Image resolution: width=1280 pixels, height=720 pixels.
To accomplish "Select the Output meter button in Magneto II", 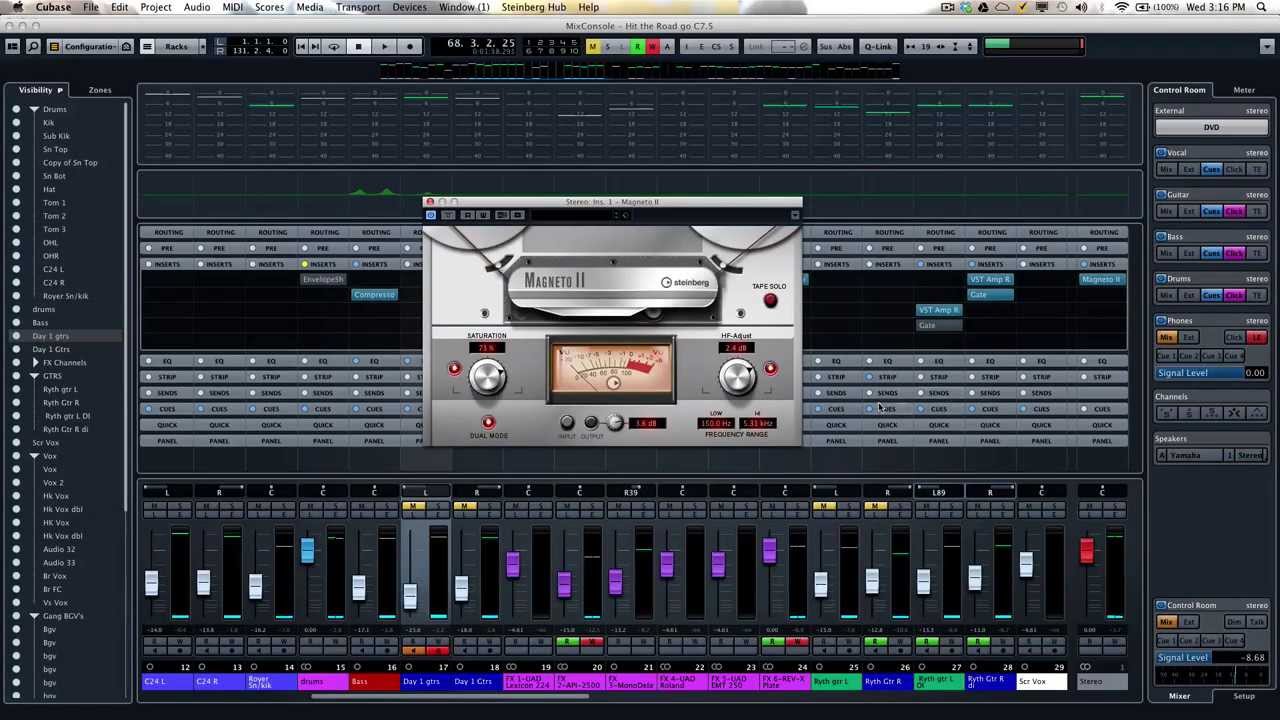I will point(591,423).
